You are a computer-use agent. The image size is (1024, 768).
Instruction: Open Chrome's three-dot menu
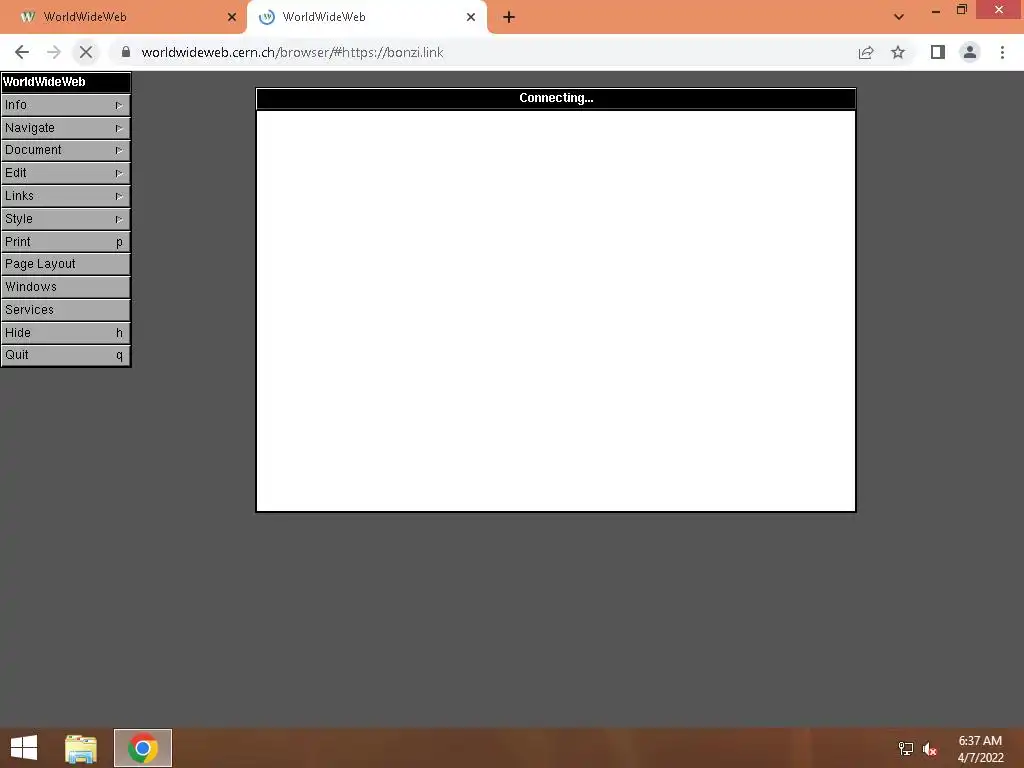pyautogui.click(x=1002, y=52)
